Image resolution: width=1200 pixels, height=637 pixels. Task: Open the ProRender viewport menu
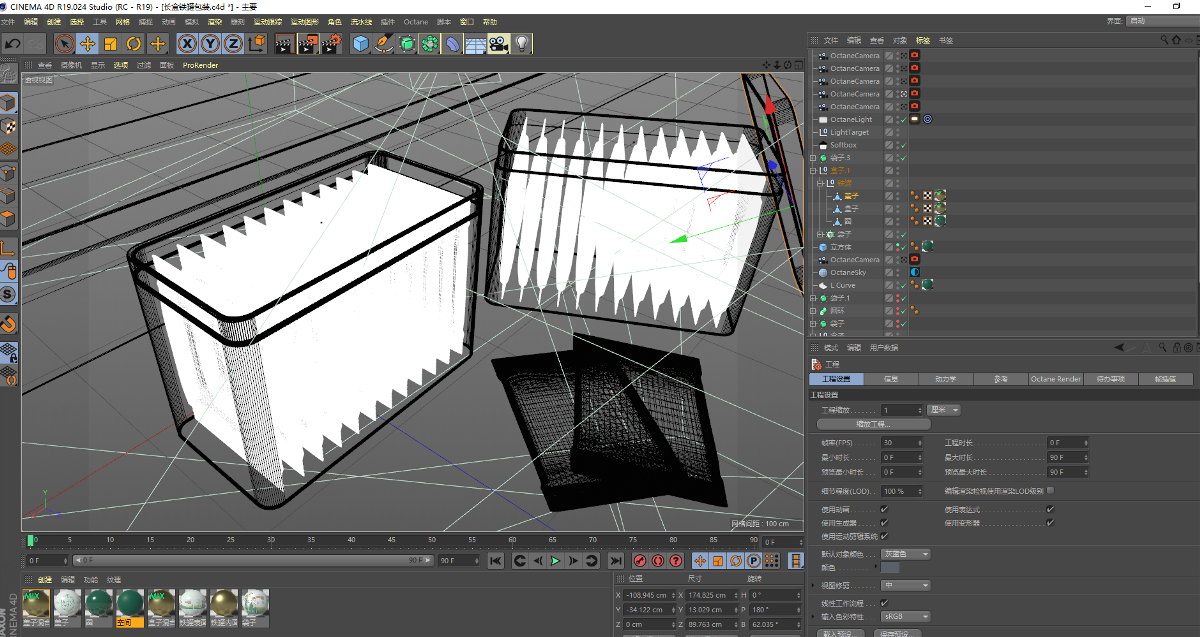pyautogui.click(x=200, y=65)
